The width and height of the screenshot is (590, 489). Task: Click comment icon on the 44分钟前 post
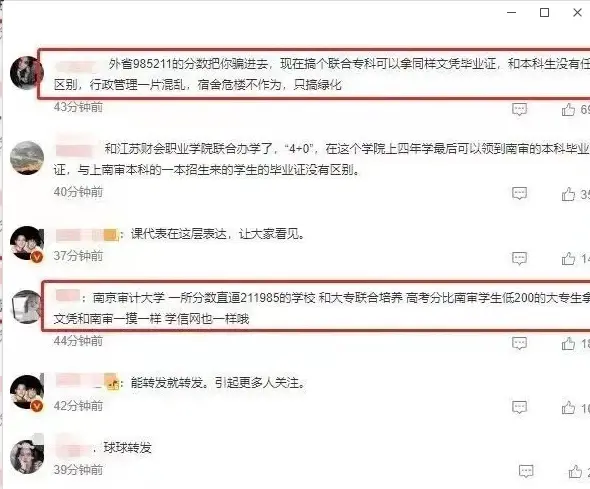pyautogui.click(x=519, y=343)
